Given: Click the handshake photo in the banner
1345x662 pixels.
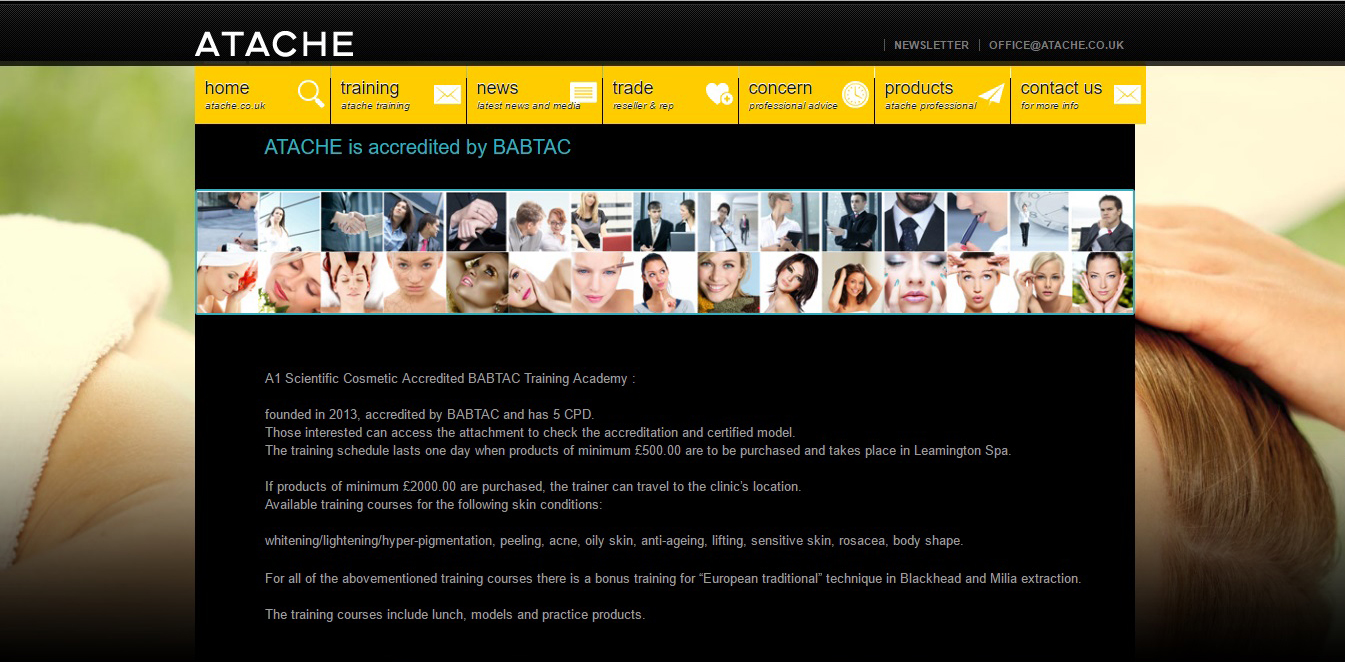Looking at the screenshot, I should click(x=352, y=221).
